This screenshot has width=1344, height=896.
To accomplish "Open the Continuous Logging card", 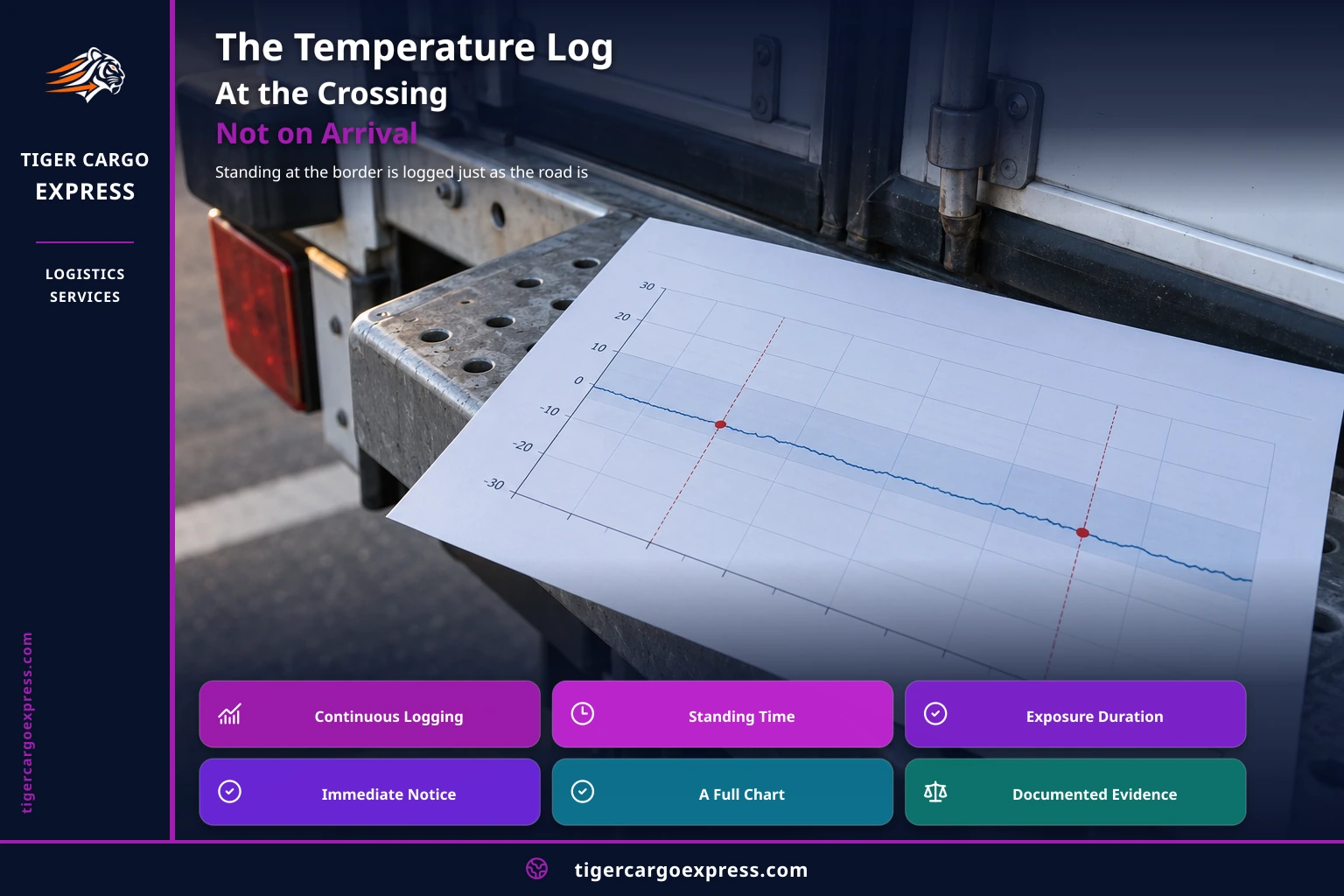I will coord(369,714).
